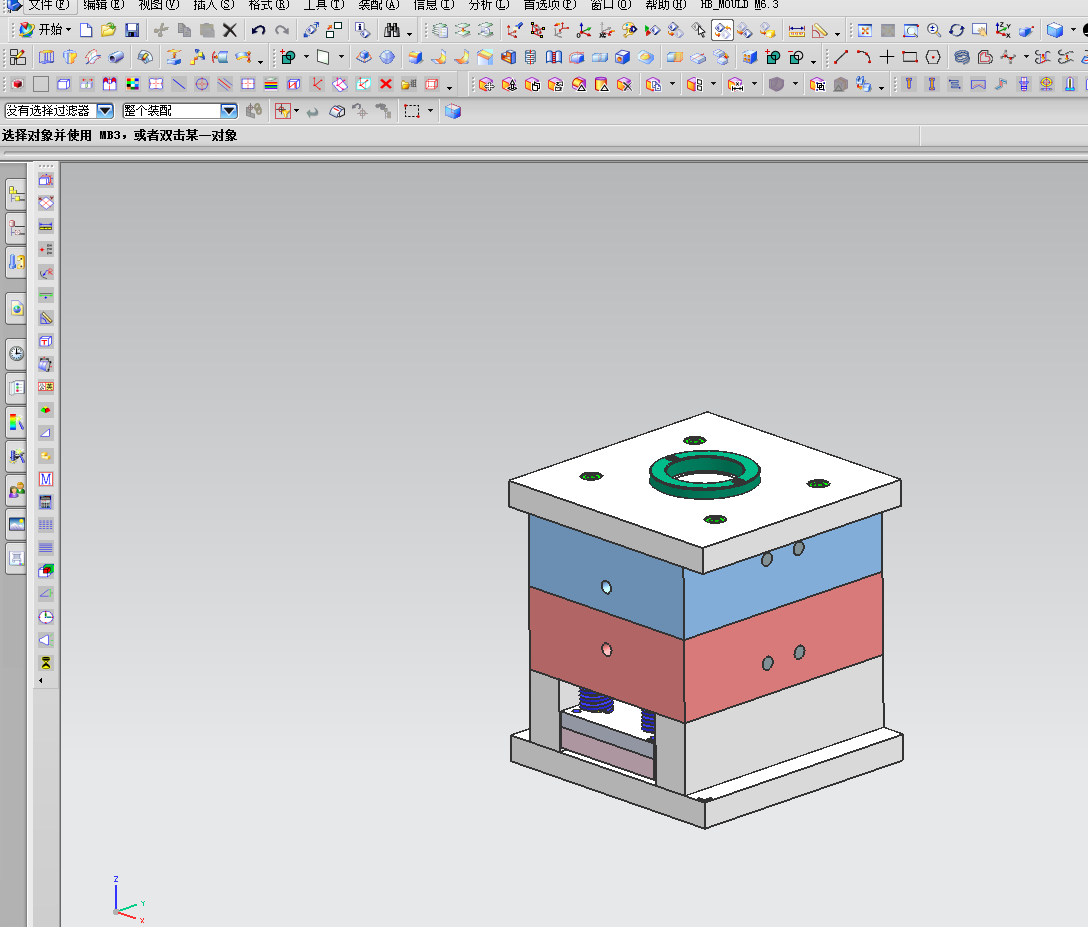Create a new file with New icon
The width and height of the screenshot is (1088, 927).
point(86,30)
